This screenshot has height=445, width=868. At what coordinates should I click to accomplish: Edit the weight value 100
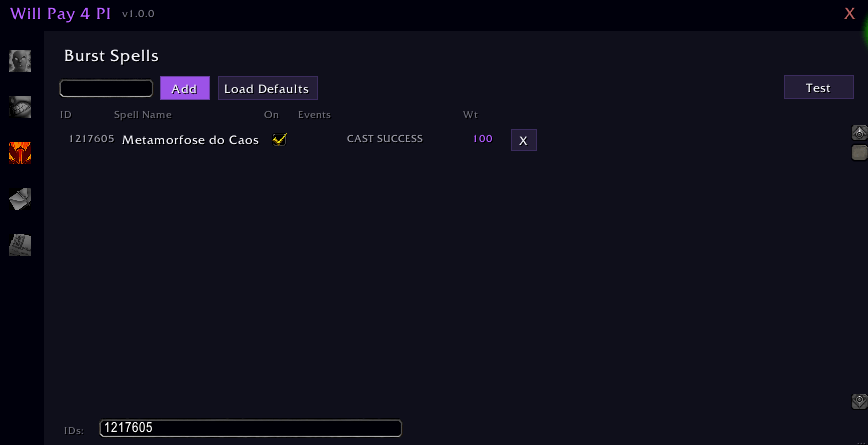tap(483, 139)
